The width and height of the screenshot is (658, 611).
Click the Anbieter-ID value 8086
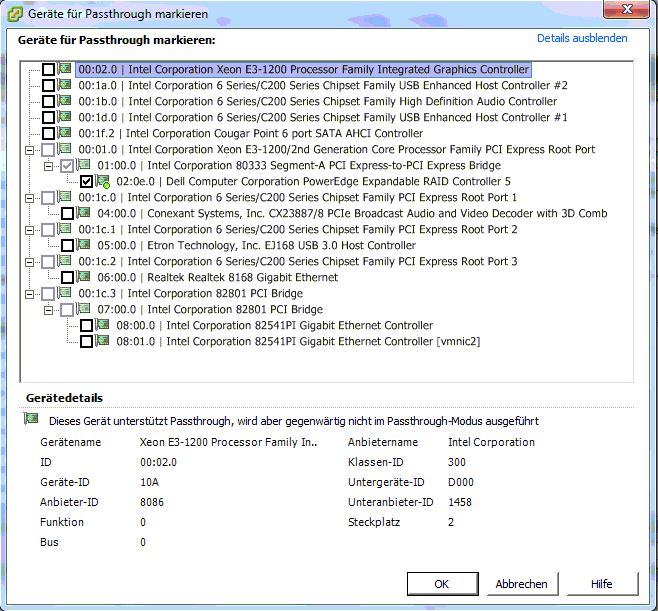coord(152,502)
